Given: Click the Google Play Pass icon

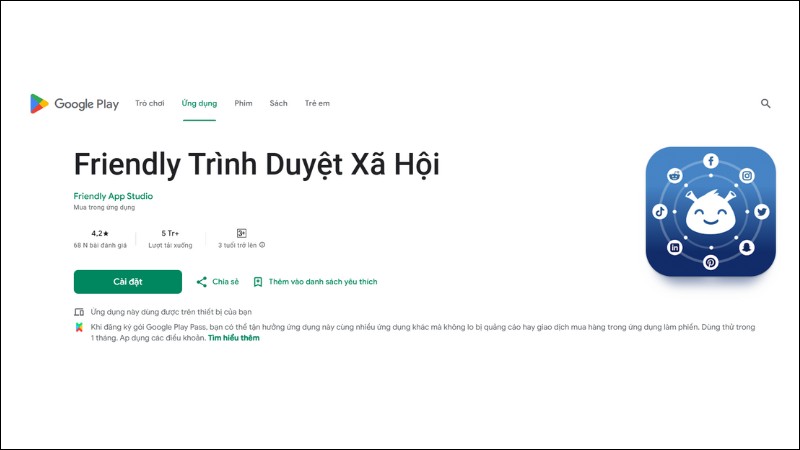Looking at the screenshot, I should 79,327.
